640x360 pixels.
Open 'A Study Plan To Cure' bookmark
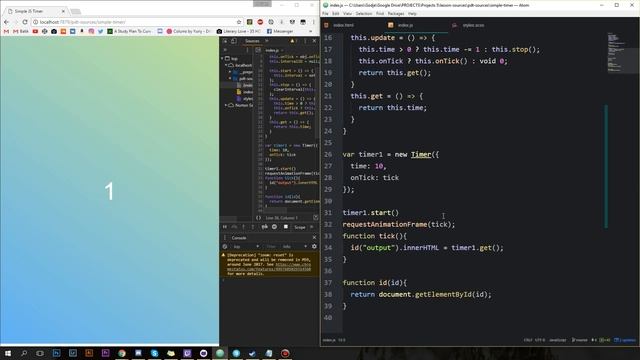click(x=129, y=31)
